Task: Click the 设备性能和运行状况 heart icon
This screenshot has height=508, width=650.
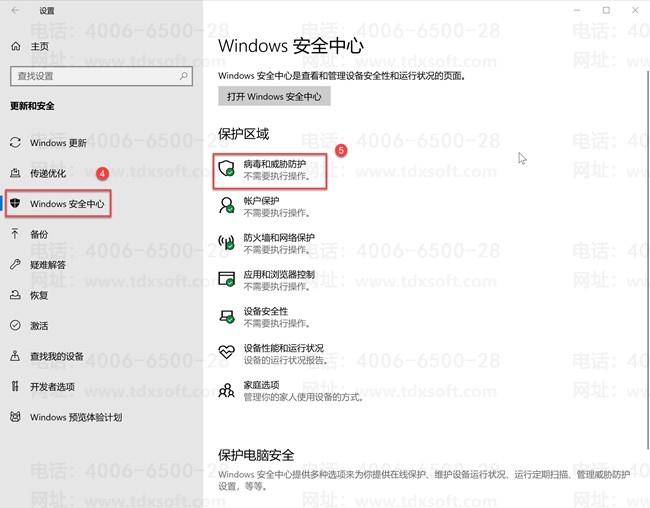Action: tap(227, 352)
